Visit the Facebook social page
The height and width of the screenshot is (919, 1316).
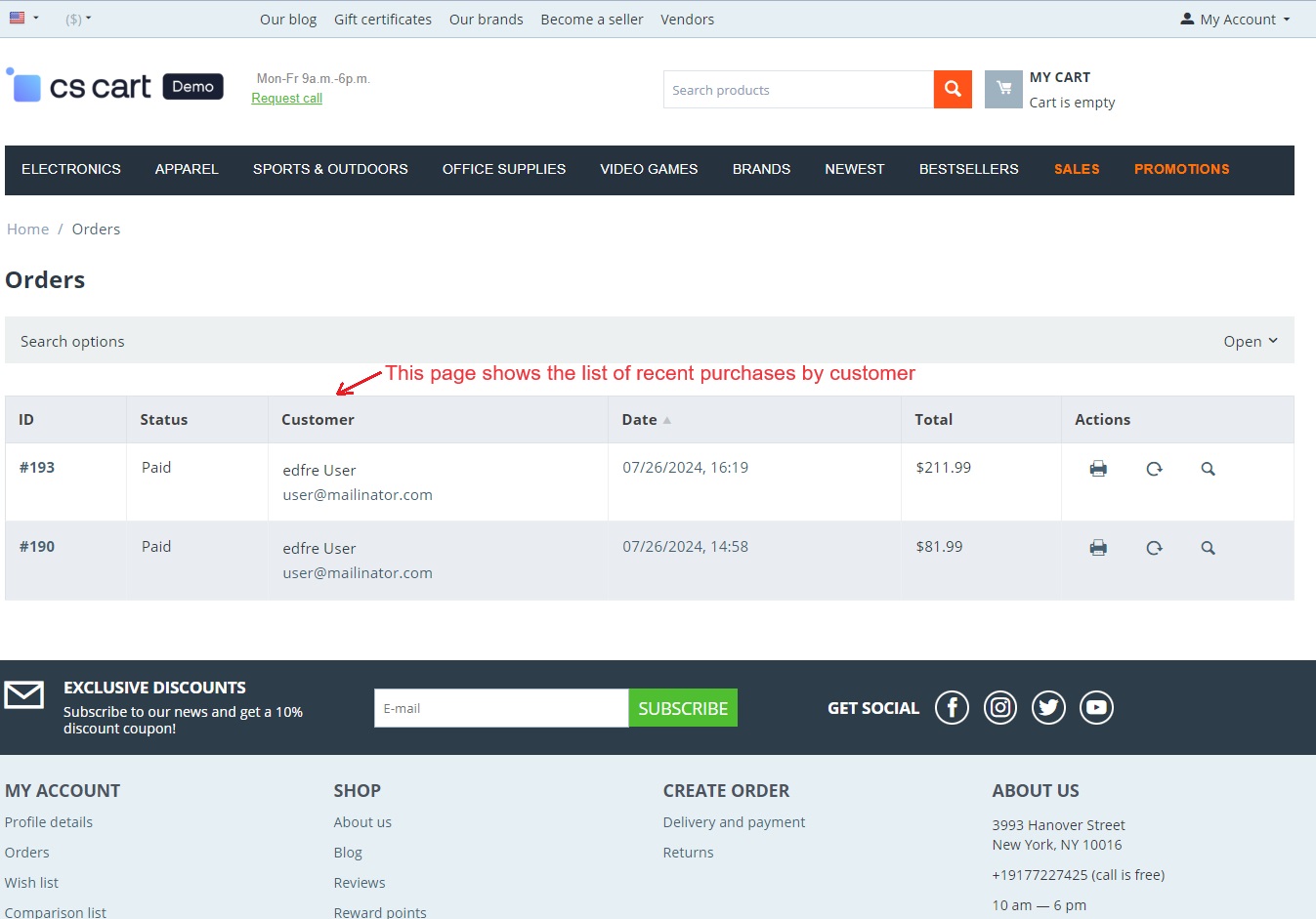point(952,707)
